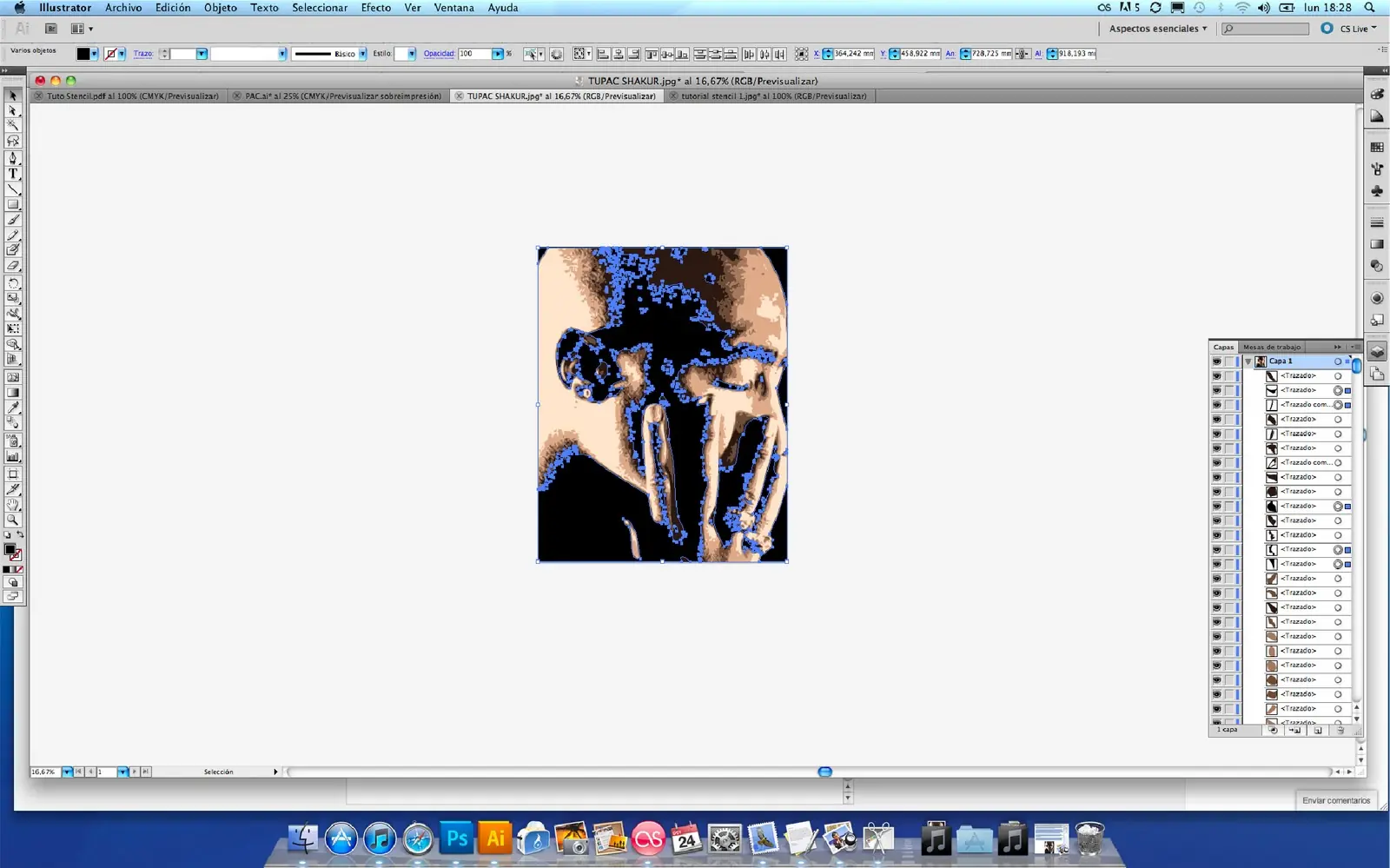Viewport: 1390px width, 868px height.
Task: Select the Type tool
Action: coord(13,174)
